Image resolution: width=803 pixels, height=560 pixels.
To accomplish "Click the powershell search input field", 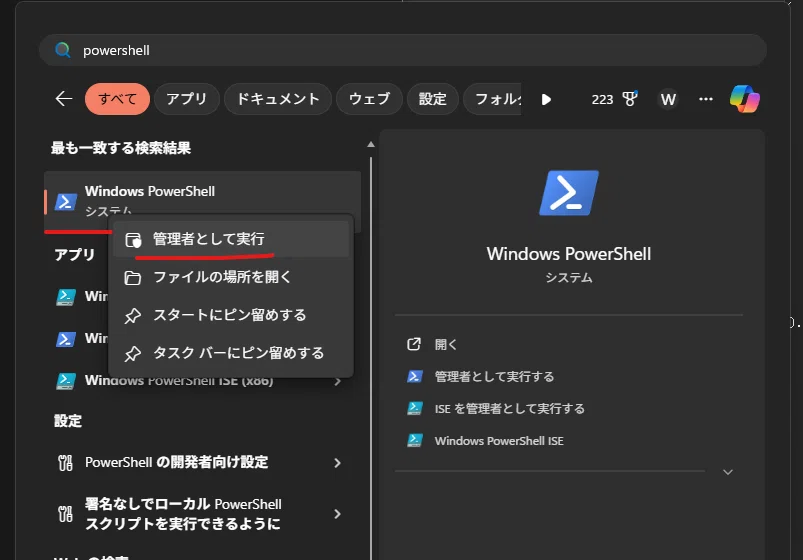I will pyautogui.click(x=403, y=50).
